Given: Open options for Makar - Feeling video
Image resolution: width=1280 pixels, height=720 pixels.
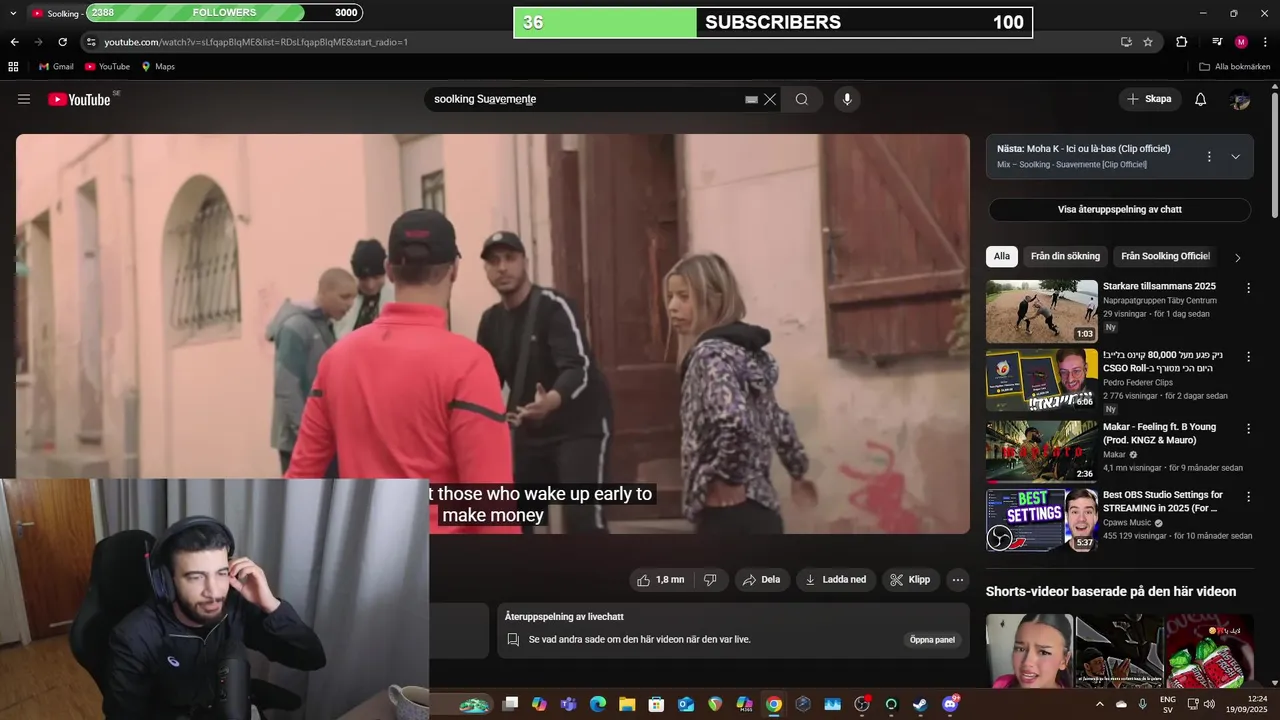Looking at the screenshot, I should 1248,428.
